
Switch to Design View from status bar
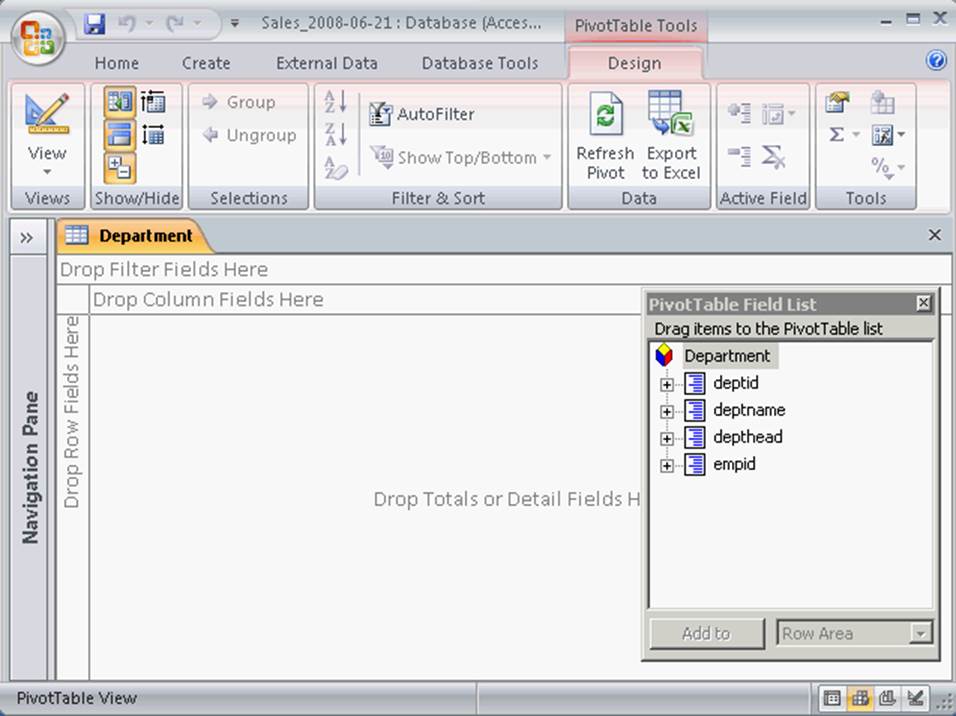click(x=915, y=698)
